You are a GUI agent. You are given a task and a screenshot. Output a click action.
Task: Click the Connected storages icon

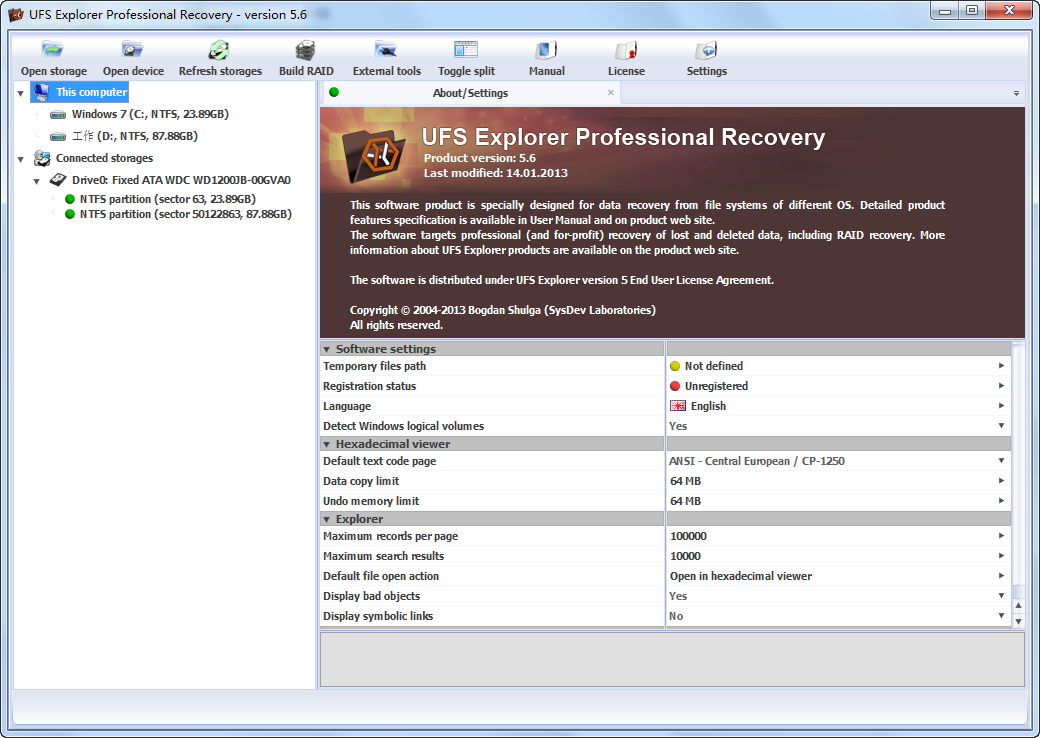tap(42, 158)
